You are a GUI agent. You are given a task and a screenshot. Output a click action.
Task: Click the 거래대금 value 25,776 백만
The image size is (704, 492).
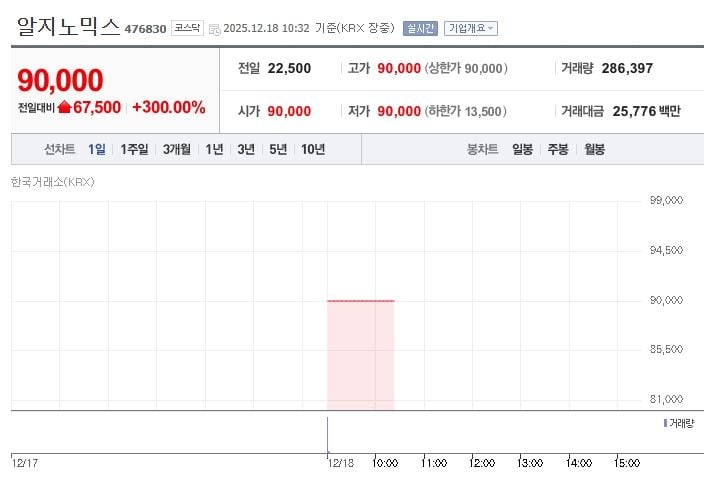[x=647, y=111]
